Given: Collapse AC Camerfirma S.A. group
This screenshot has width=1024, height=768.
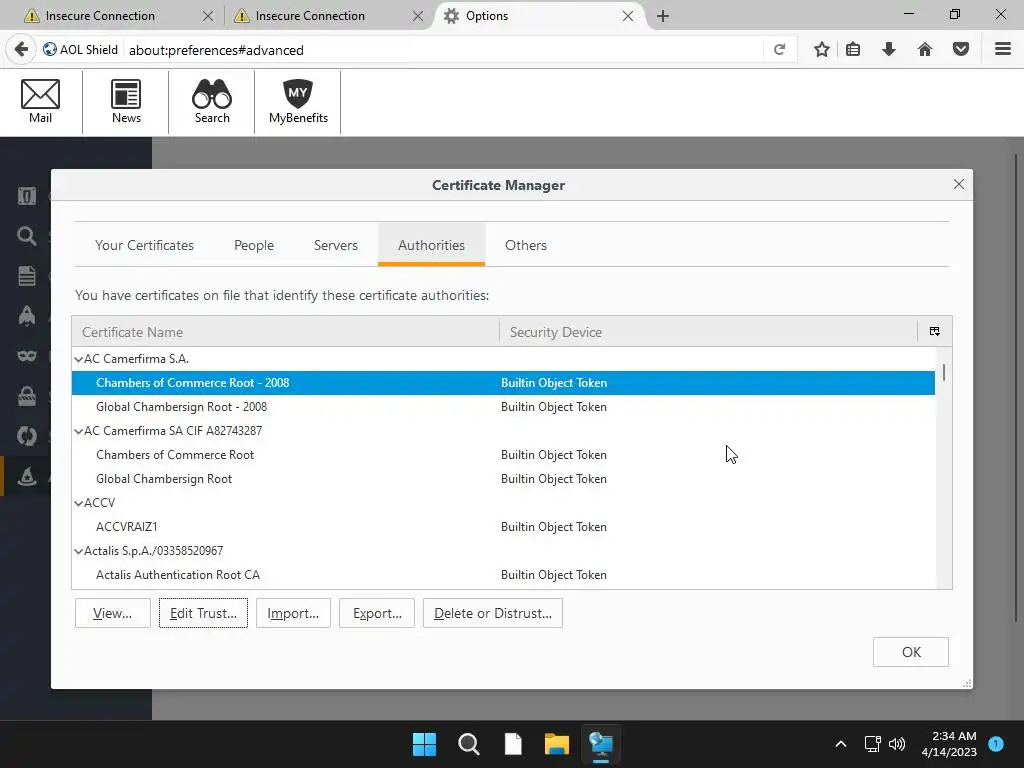Looking at the screenshot, I should (x=78, y=359).
